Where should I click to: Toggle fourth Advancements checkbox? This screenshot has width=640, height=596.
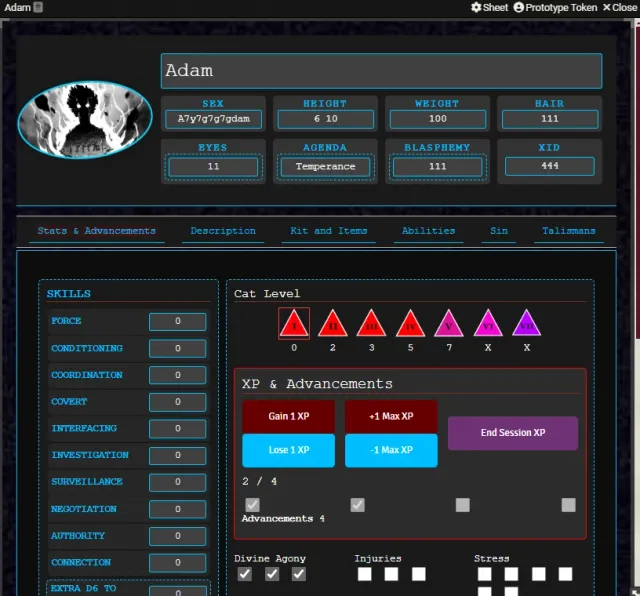click(x=569, y=505)
